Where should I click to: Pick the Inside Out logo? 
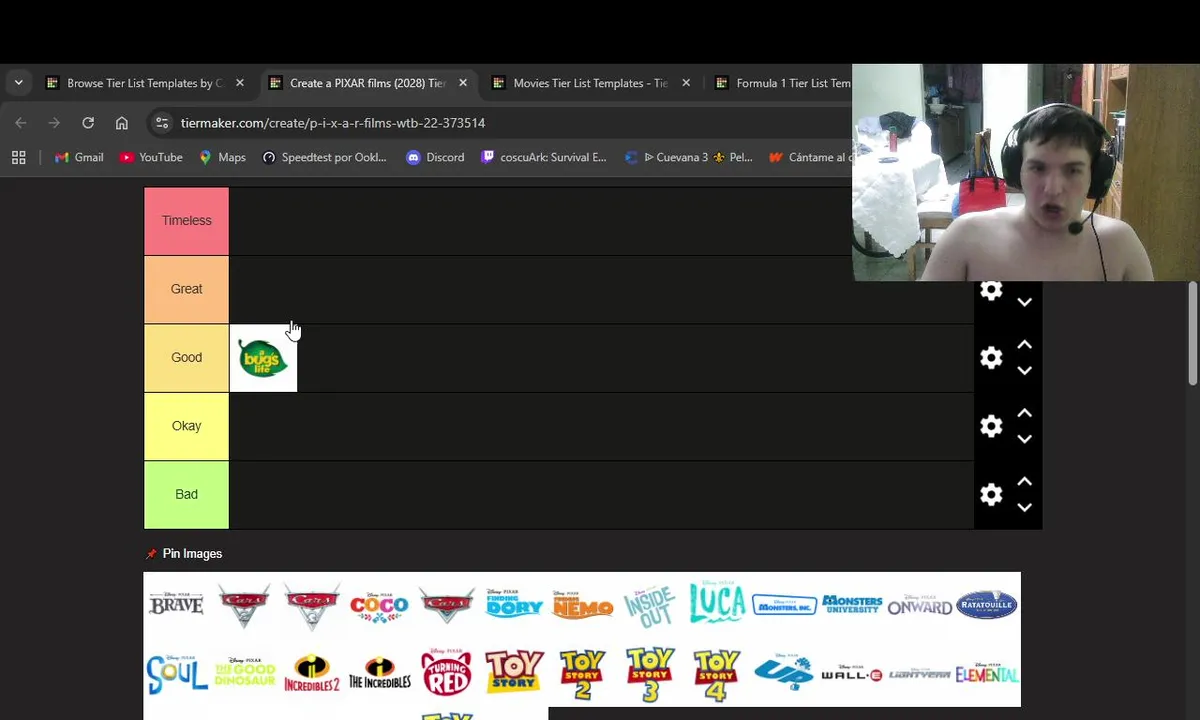(649, 606)
